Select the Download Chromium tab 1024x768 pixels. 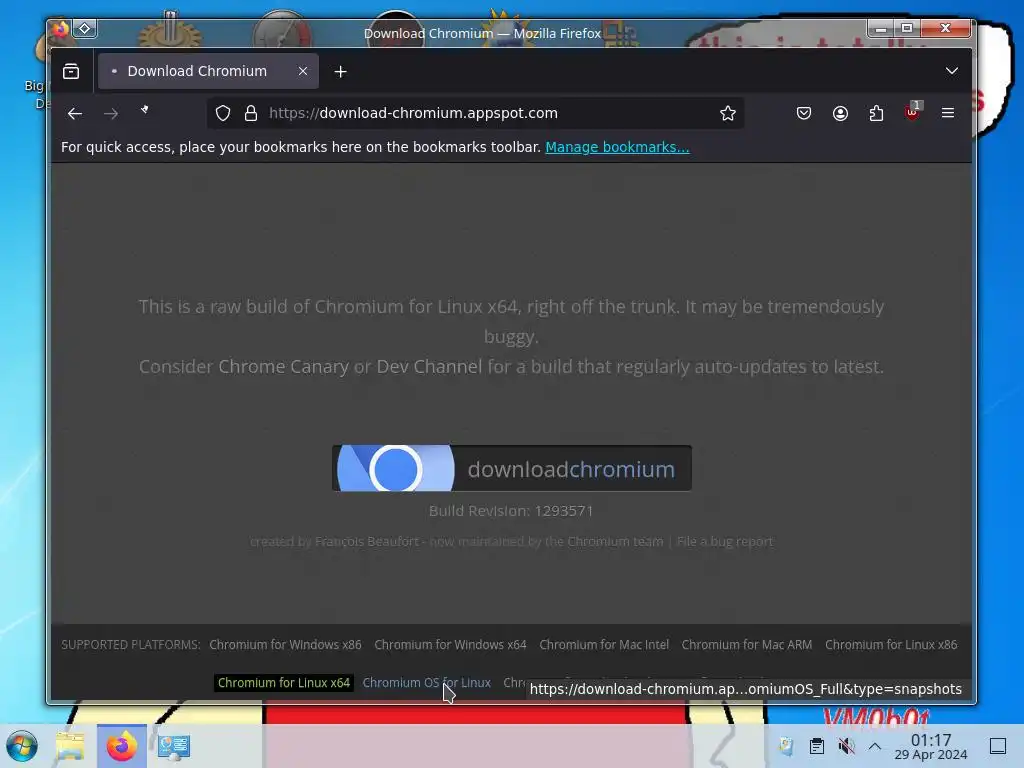coord(208,71)
